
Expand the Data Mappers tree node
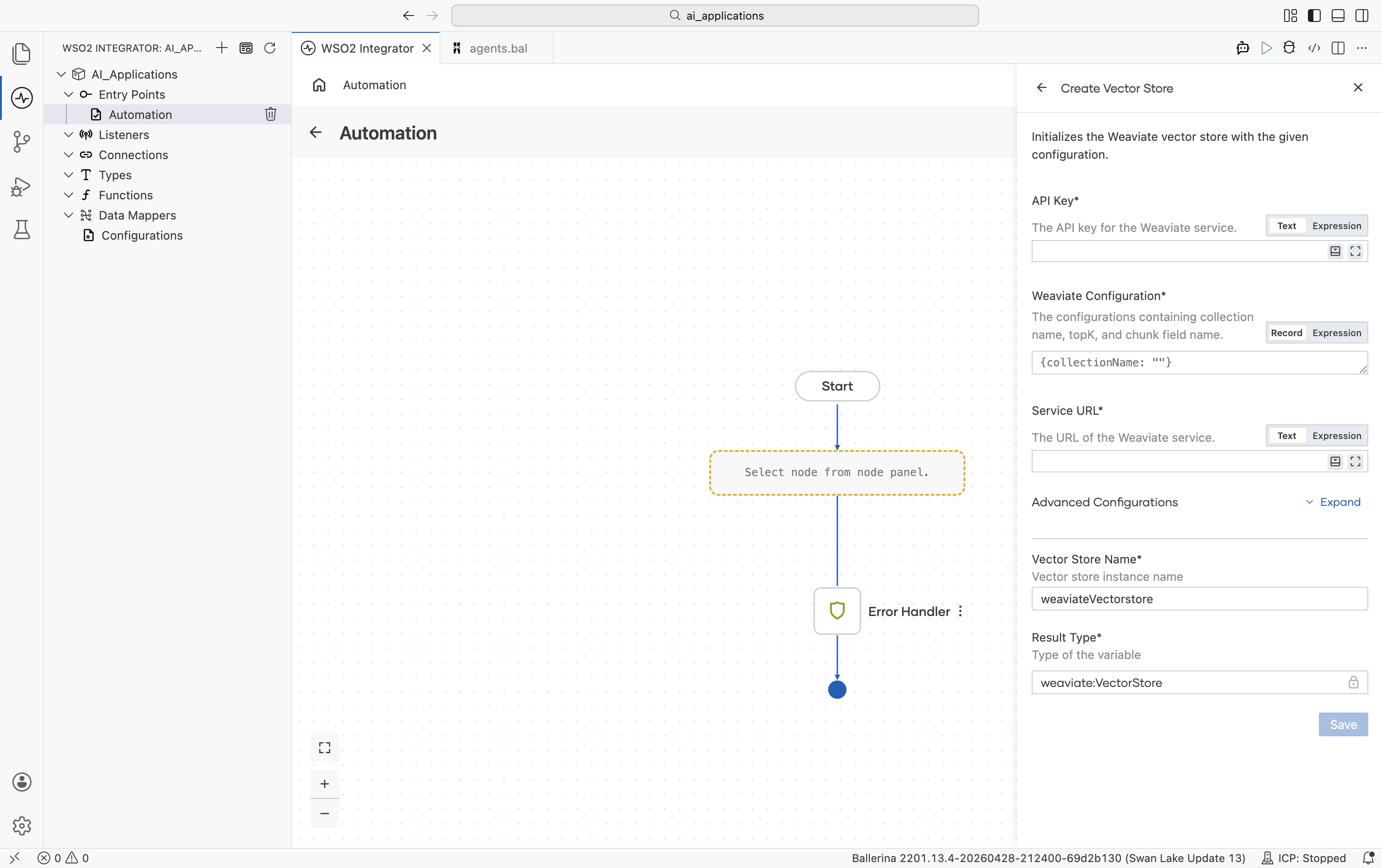68,214
